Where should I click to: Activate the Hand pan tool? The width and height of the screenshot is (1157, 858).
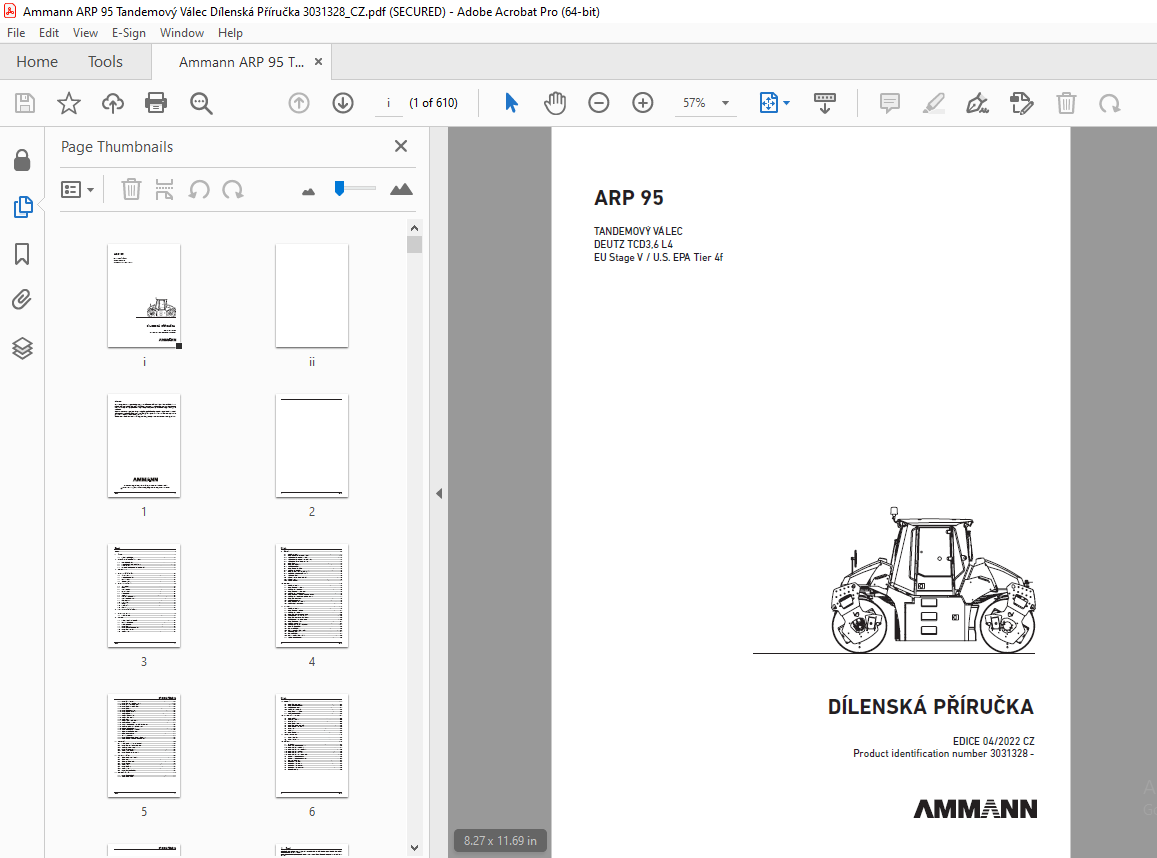click(x=555, y=103)
